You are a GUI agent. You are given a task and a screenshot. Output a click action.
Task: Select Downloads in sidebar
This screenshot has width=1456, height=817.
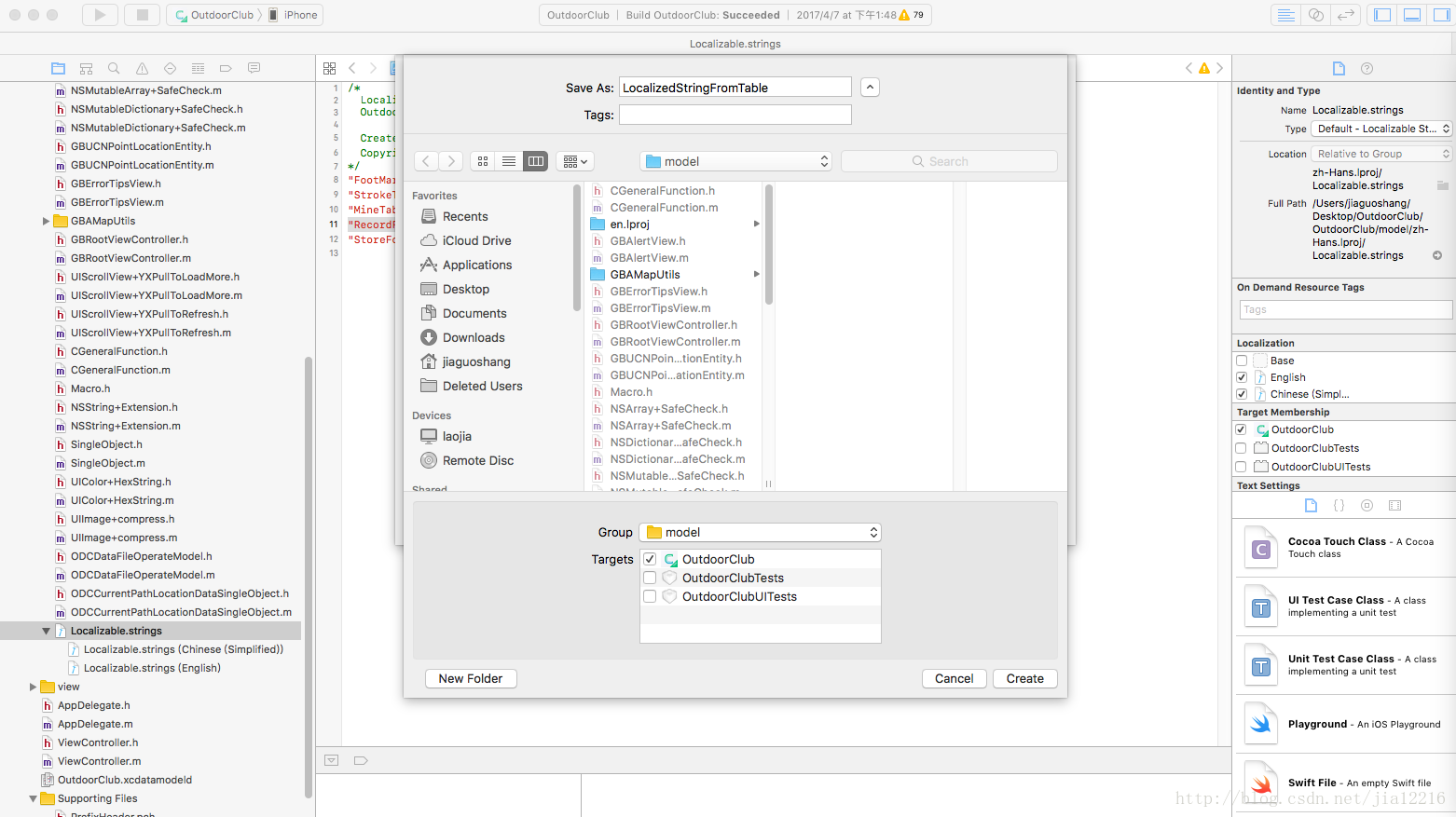click(x=462, y=337)
